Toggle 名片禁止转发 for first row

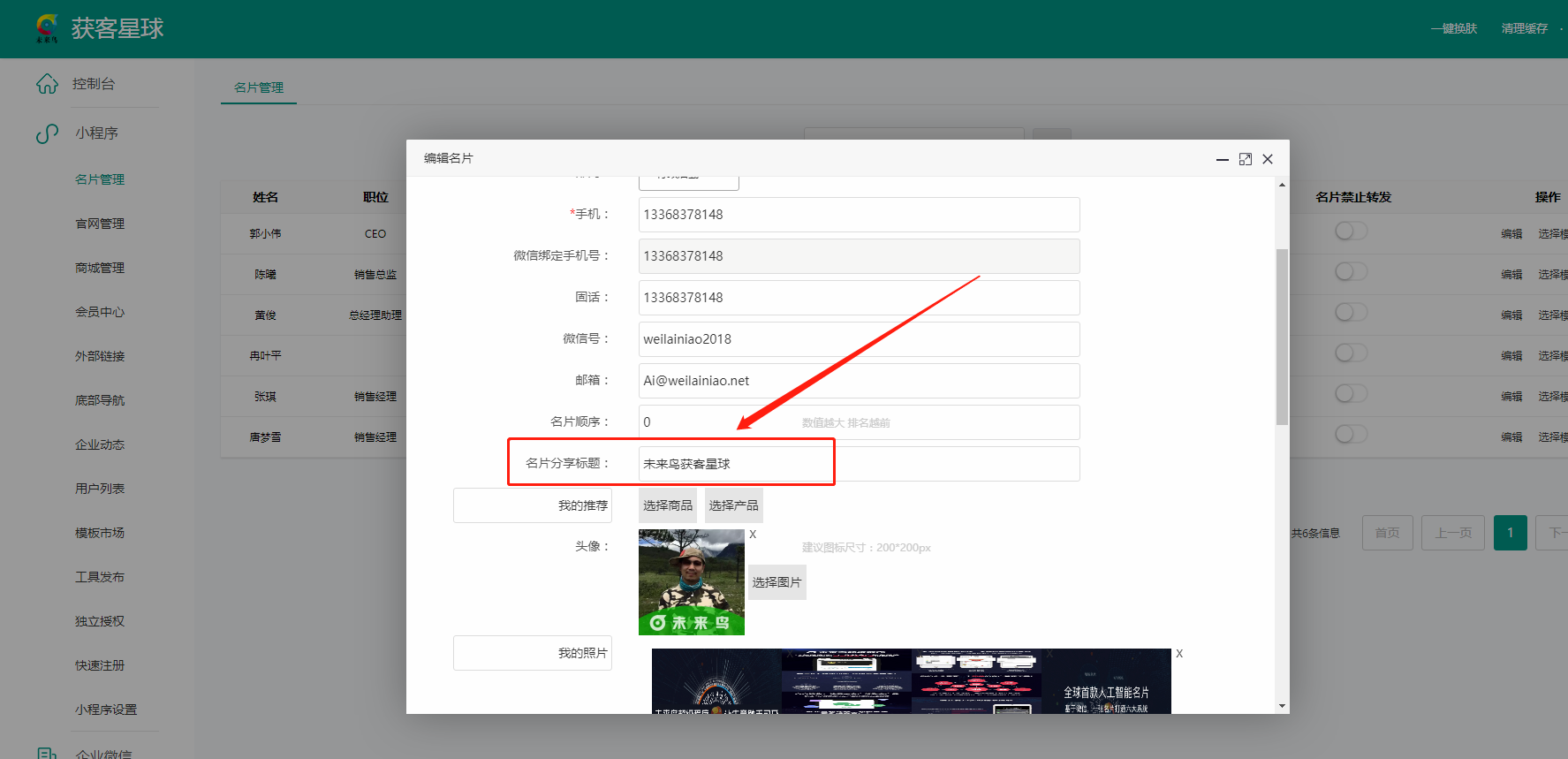point(1351,231)
